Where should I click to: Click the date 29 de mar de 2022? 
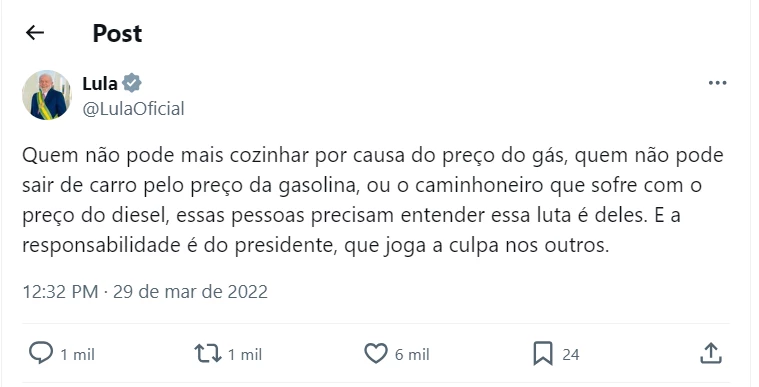(190, 292)
